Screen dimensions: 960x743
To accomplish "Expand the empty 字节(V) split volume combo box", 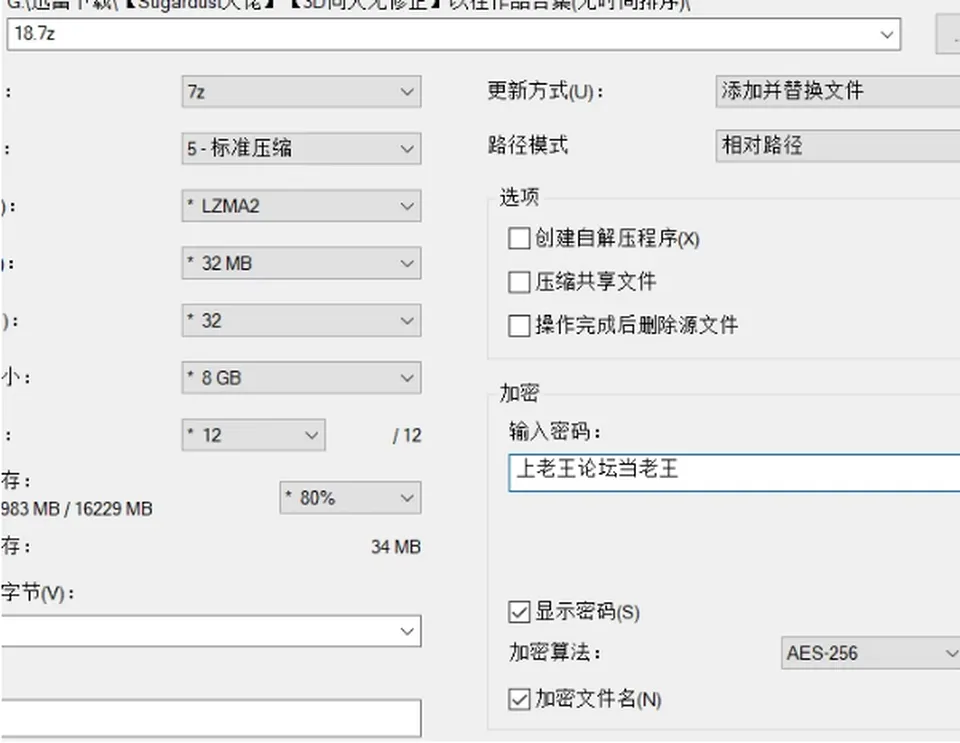I will pyautogui.click(x=211, y=631).
